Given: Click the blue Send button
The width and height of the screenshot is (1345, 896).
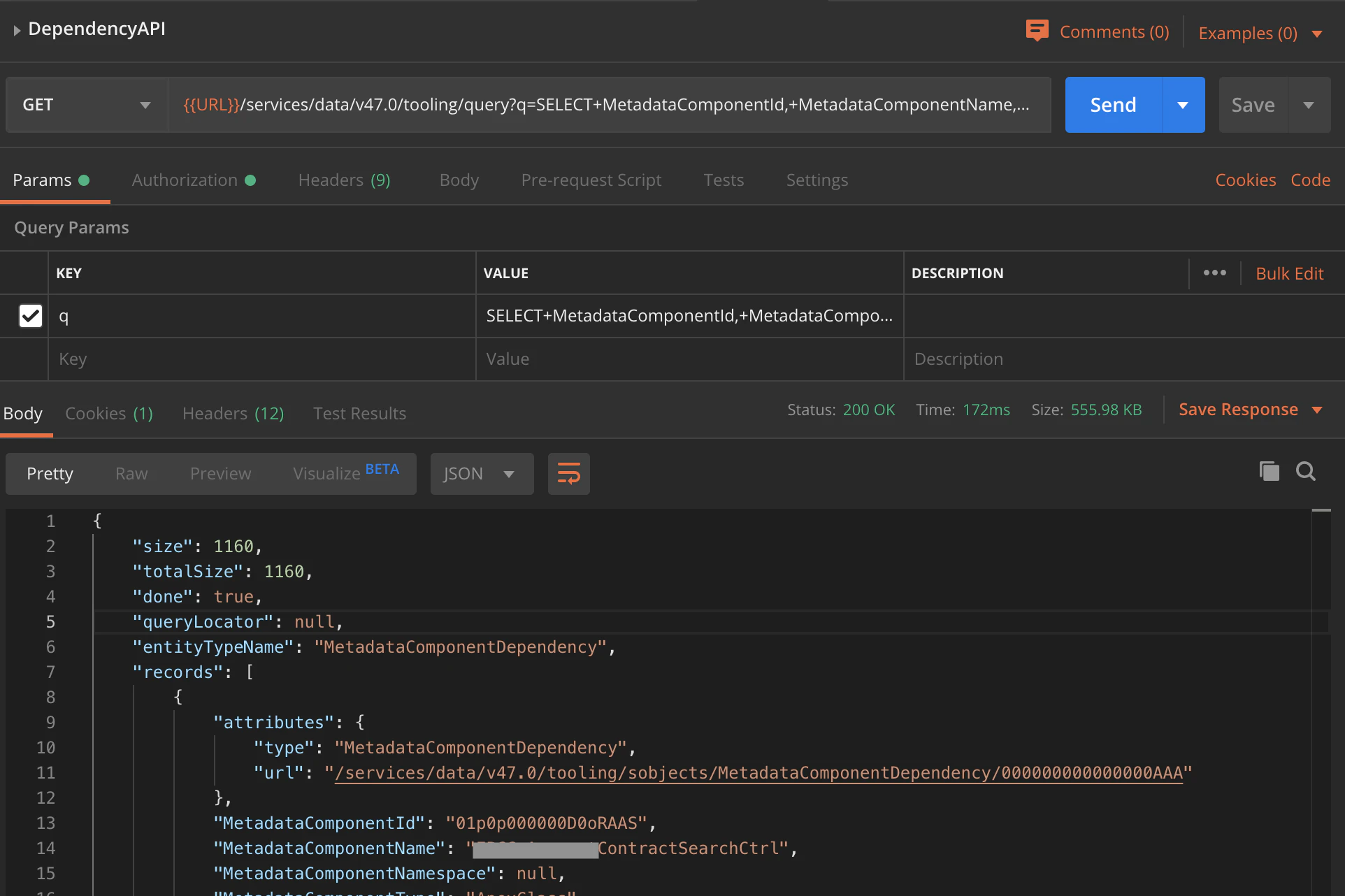Looking at the screenshot, I should pyautogui.click(x=1113, y=105).
